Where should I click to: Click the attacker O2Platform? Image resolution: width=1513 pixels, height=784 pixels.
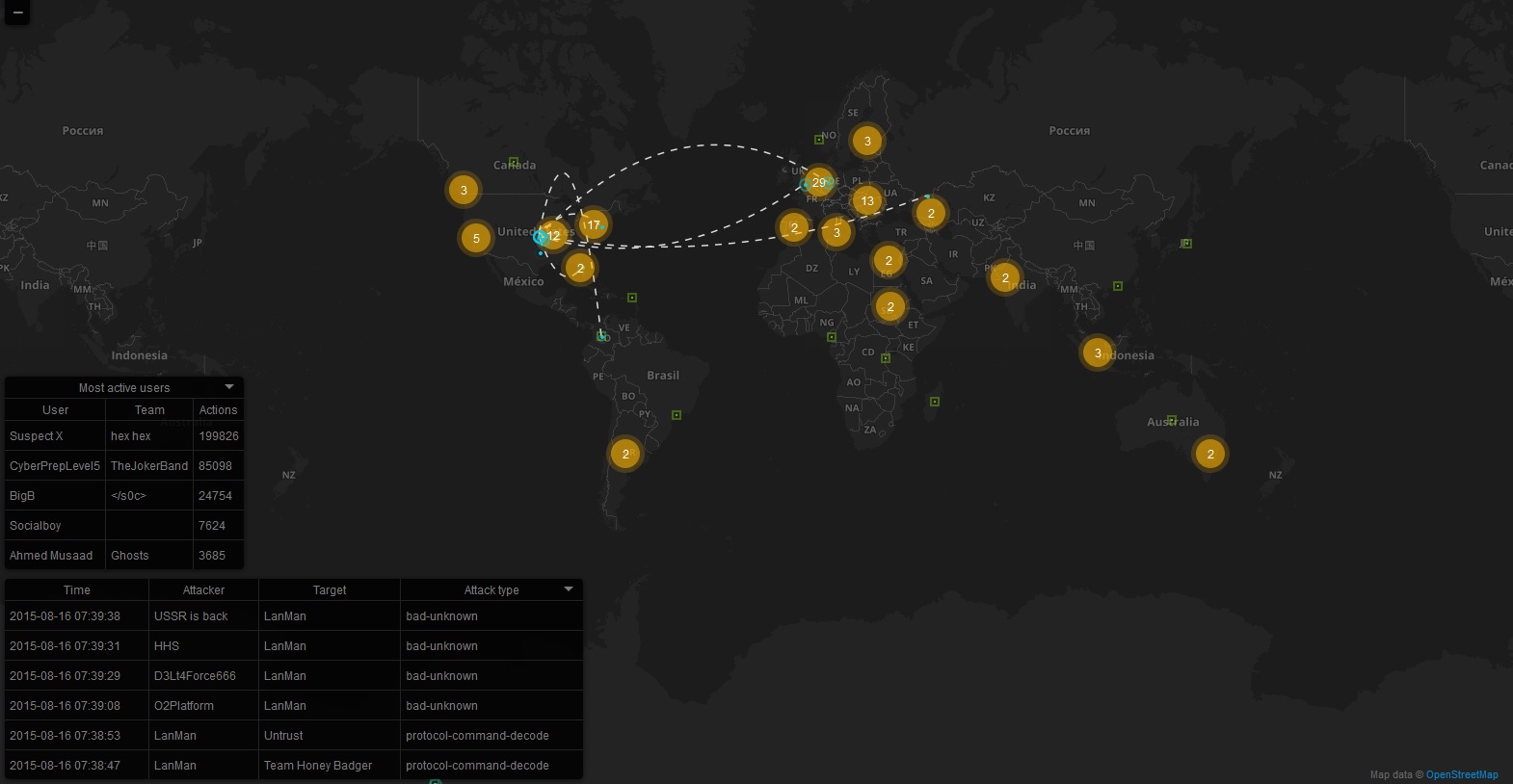point(184,706)
